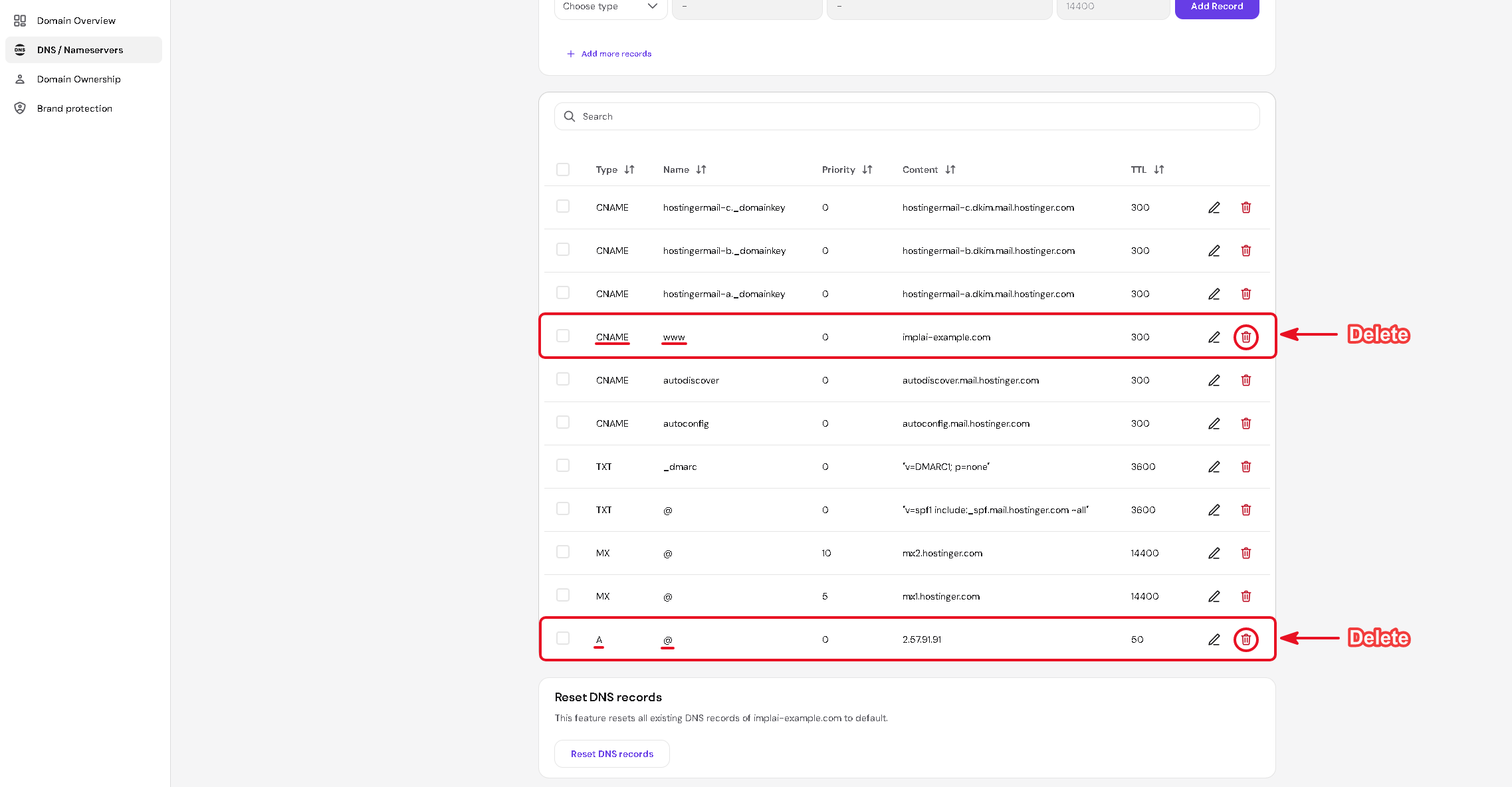Sort records by Type column

[x=629, y=169]
